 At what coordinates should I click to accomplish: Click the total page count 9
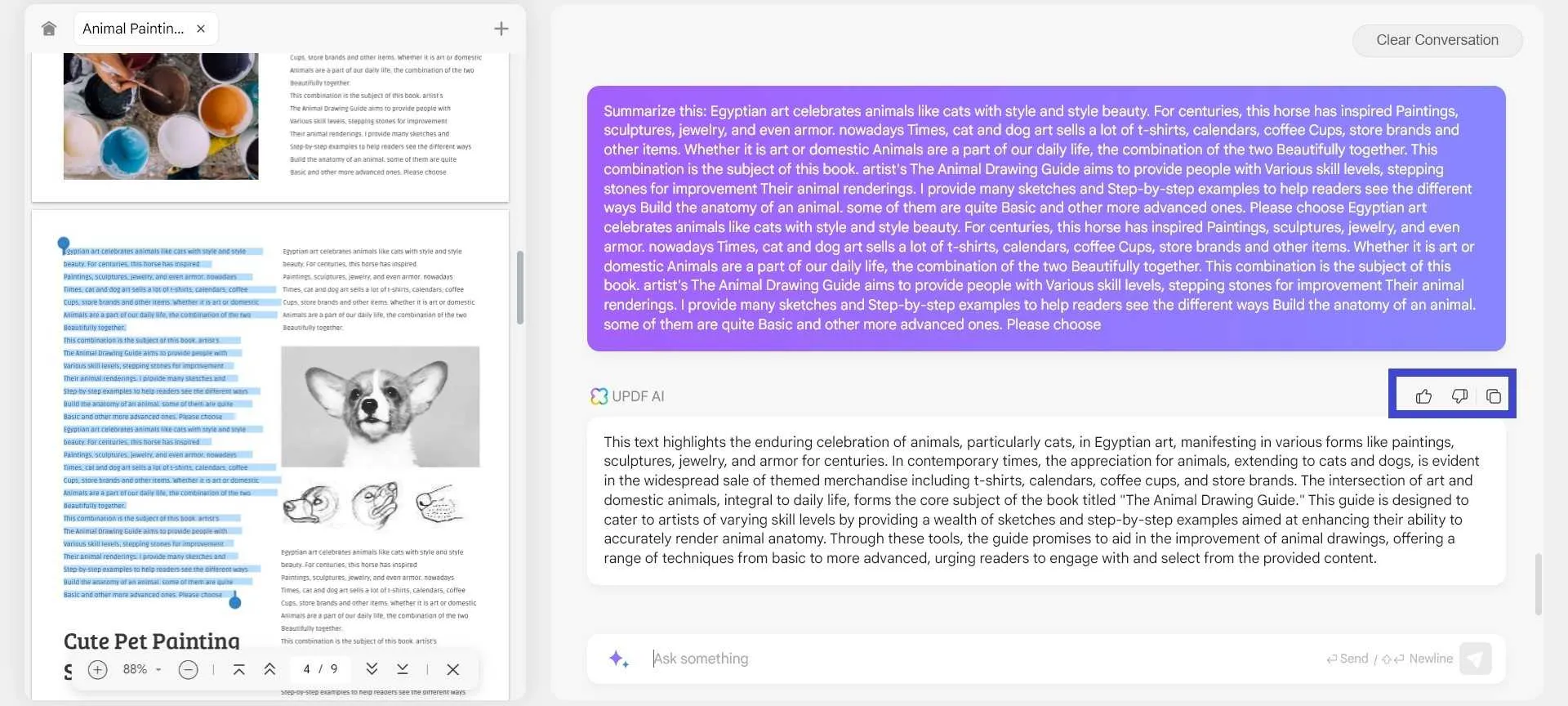tap(333, 669)
